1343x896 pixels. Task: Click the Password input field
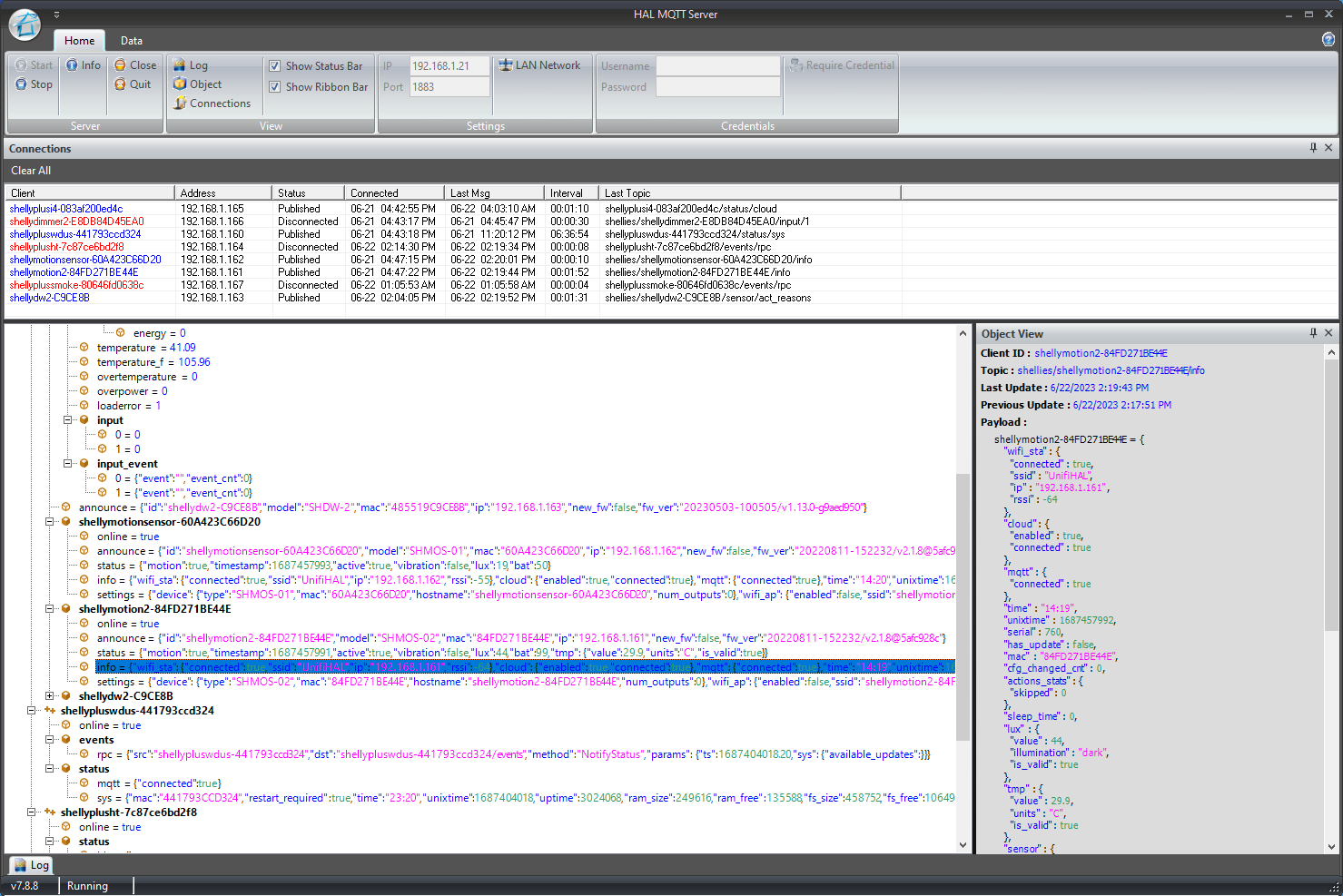pyautogui.click(x=718, y=87)
